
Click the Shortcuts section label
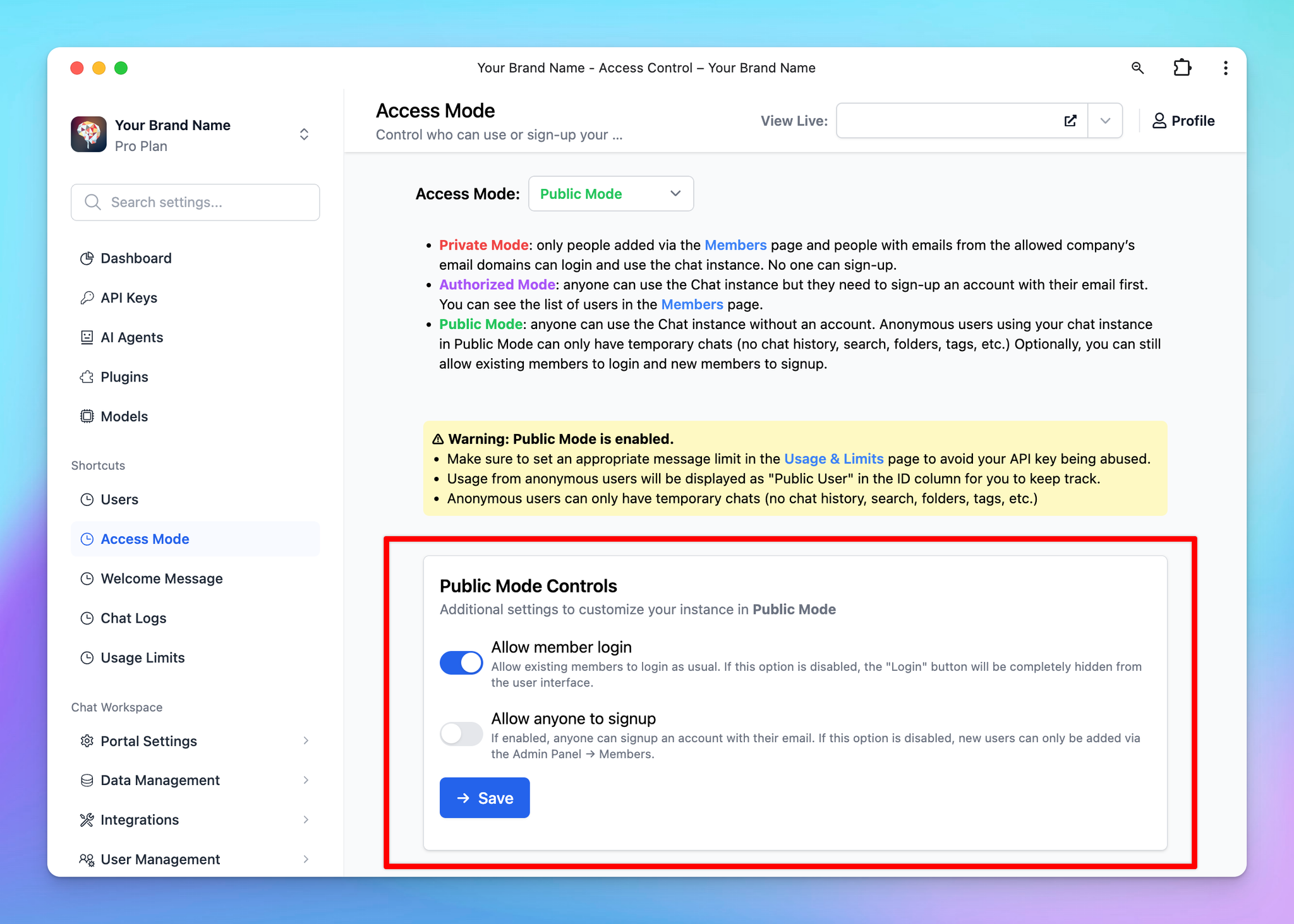click(98, 465)
